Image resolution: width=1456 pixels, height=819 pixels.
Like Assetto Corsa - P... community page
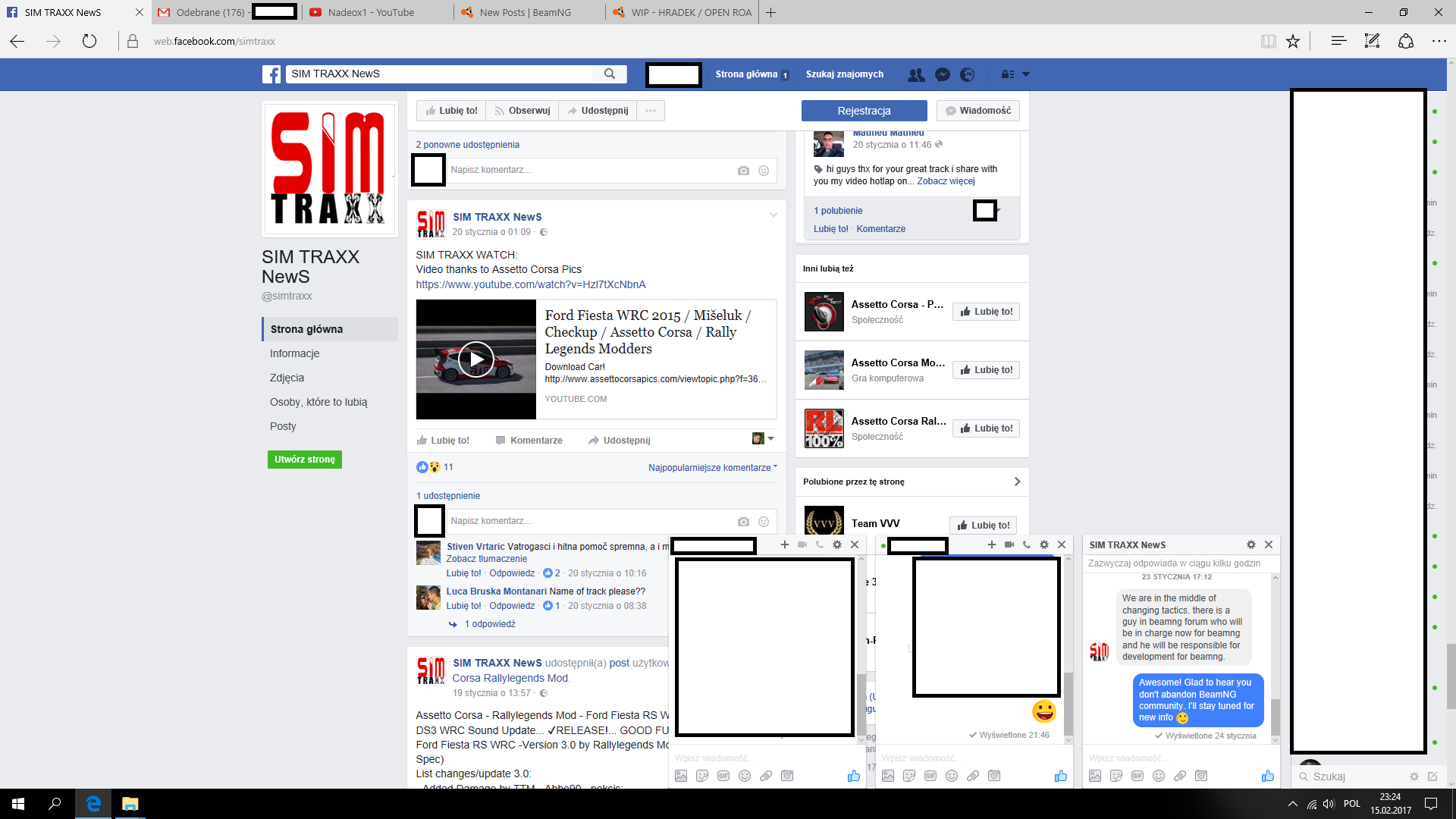click(986, 312)
